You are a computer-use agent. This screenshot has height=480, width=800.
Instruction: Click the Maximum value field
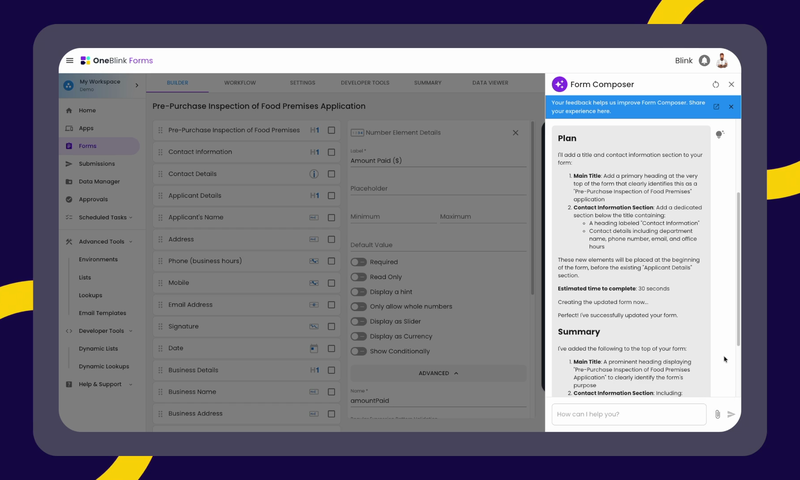tap(483, 217)
